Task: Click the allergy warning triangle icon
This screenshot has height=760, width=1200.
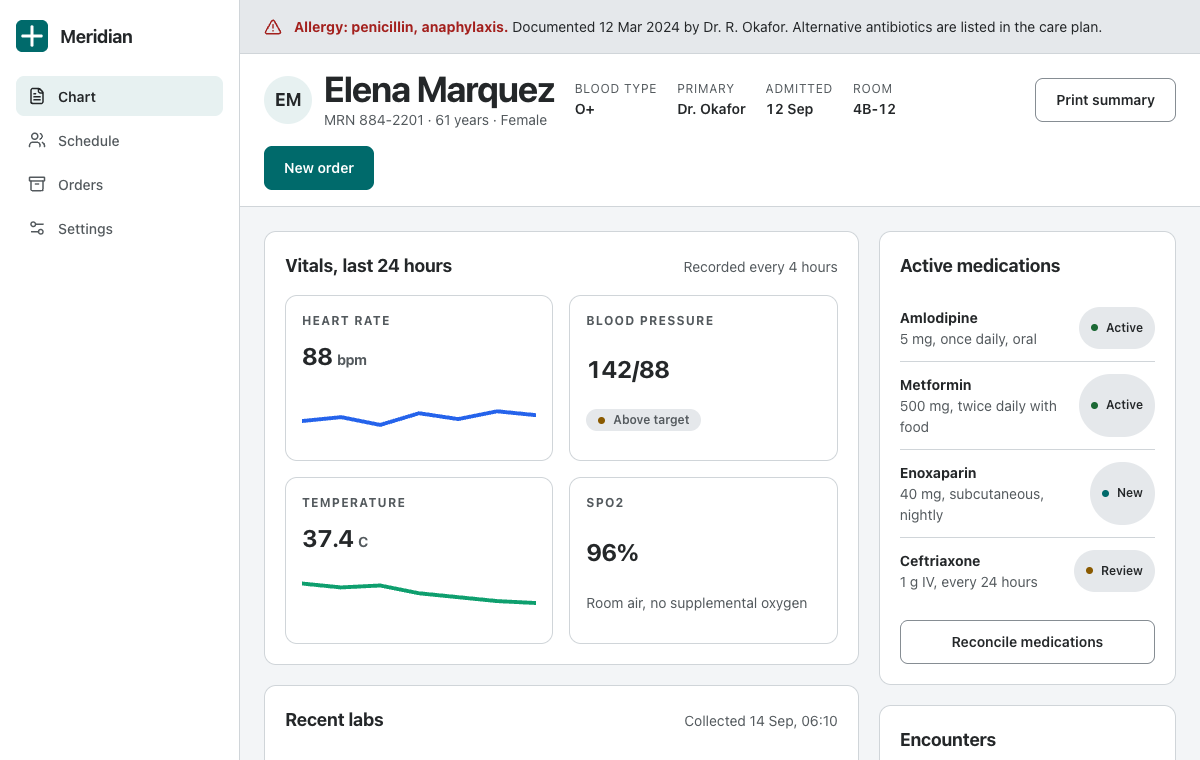Action: pos(273,27)
